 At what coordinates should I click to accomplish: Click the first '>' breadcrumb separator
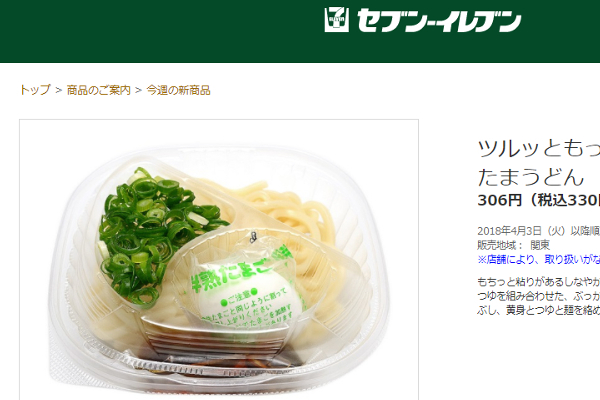pyautogui.click(x=59, y=90)
